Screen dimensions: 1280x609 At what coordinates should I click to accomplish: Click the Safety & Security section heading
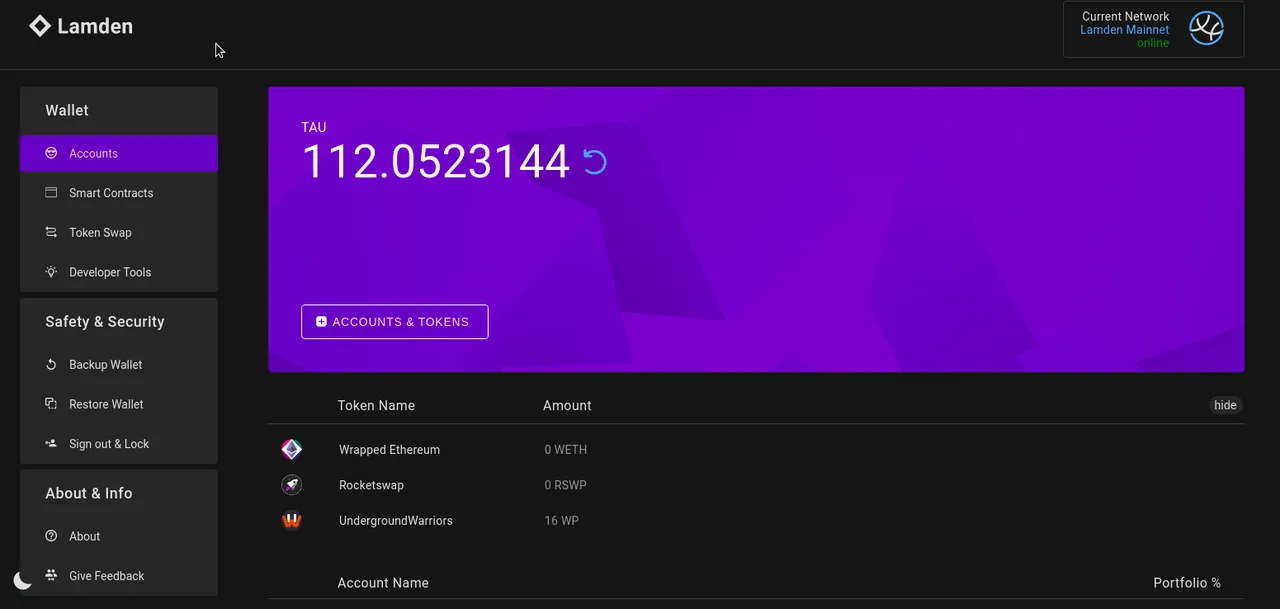click(x=105, y=322)
